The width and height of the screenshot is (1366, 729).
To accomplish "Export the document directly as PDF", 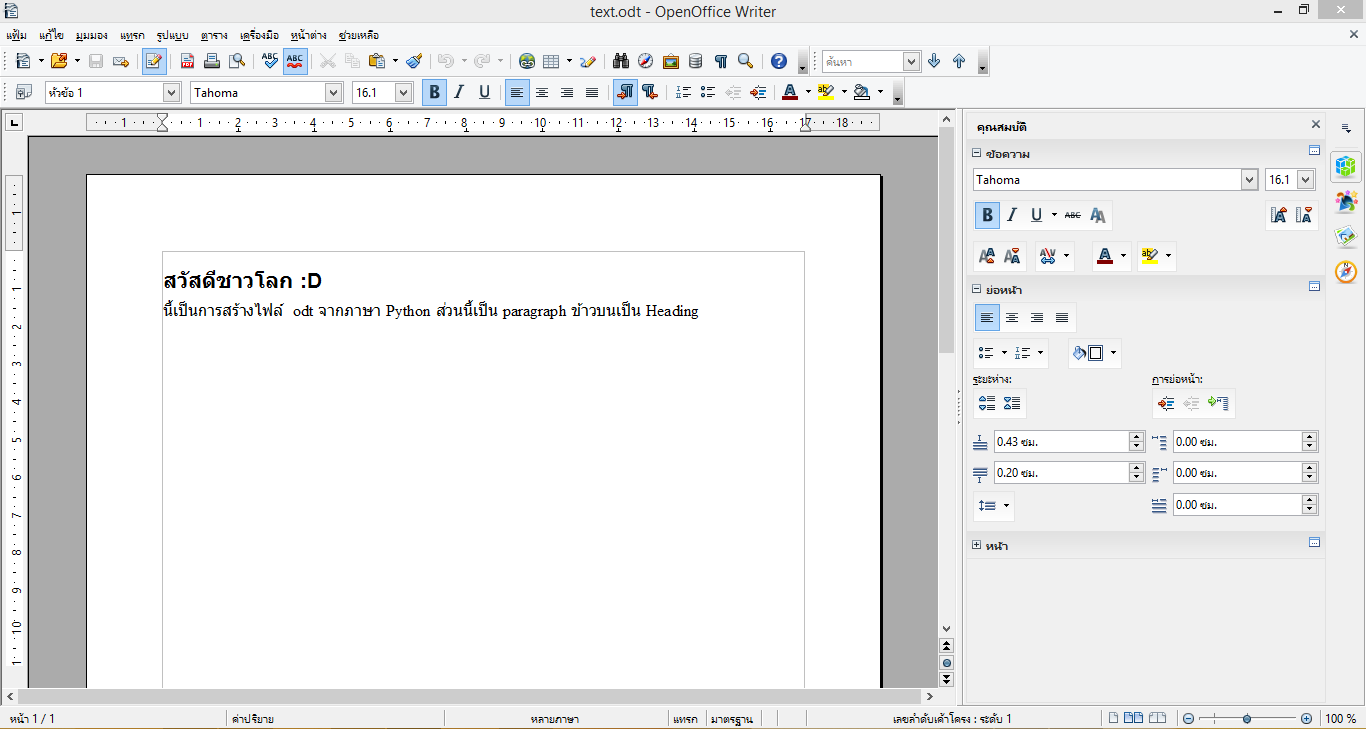I will click(x=187, y=61).
